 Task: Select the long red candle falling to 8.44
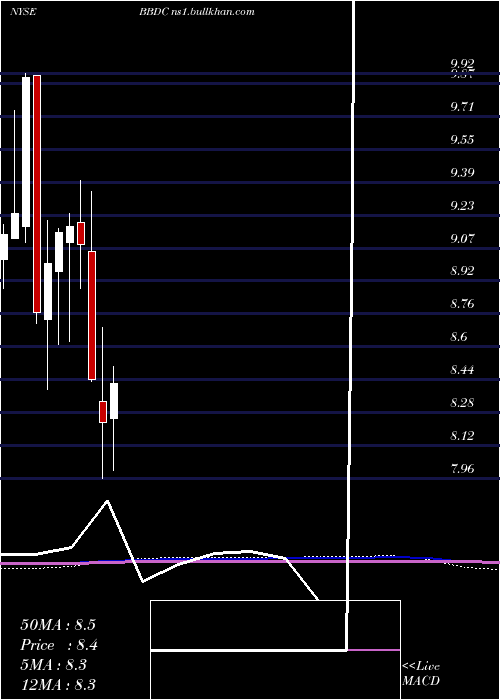pyautogui.click(x=92, y=315)
